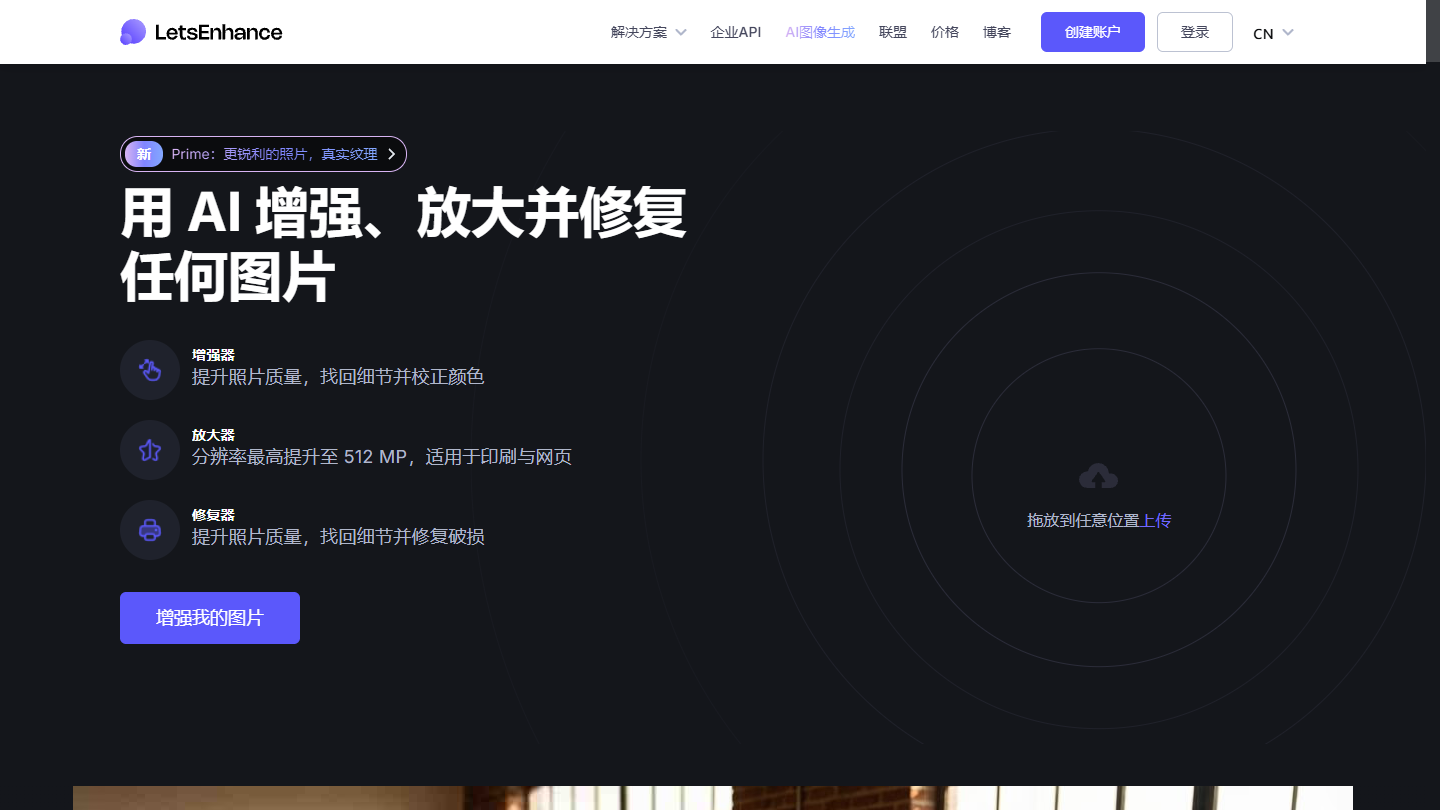Go to AI图像生成 page
Screen dimensions: 1440x810
coord(820,32)
